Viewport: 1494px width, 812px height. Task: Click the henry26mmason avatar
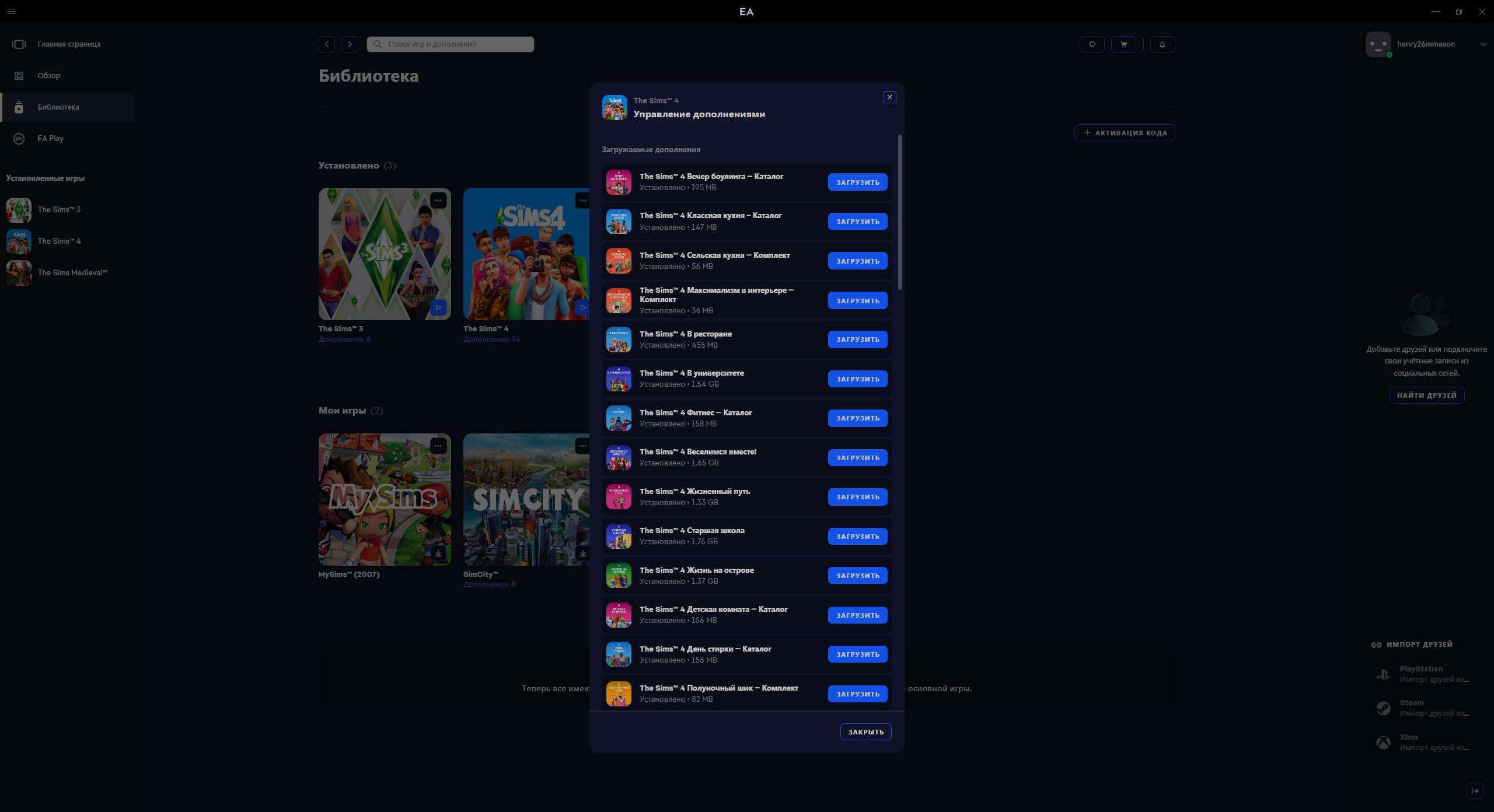click(1378, 44)
